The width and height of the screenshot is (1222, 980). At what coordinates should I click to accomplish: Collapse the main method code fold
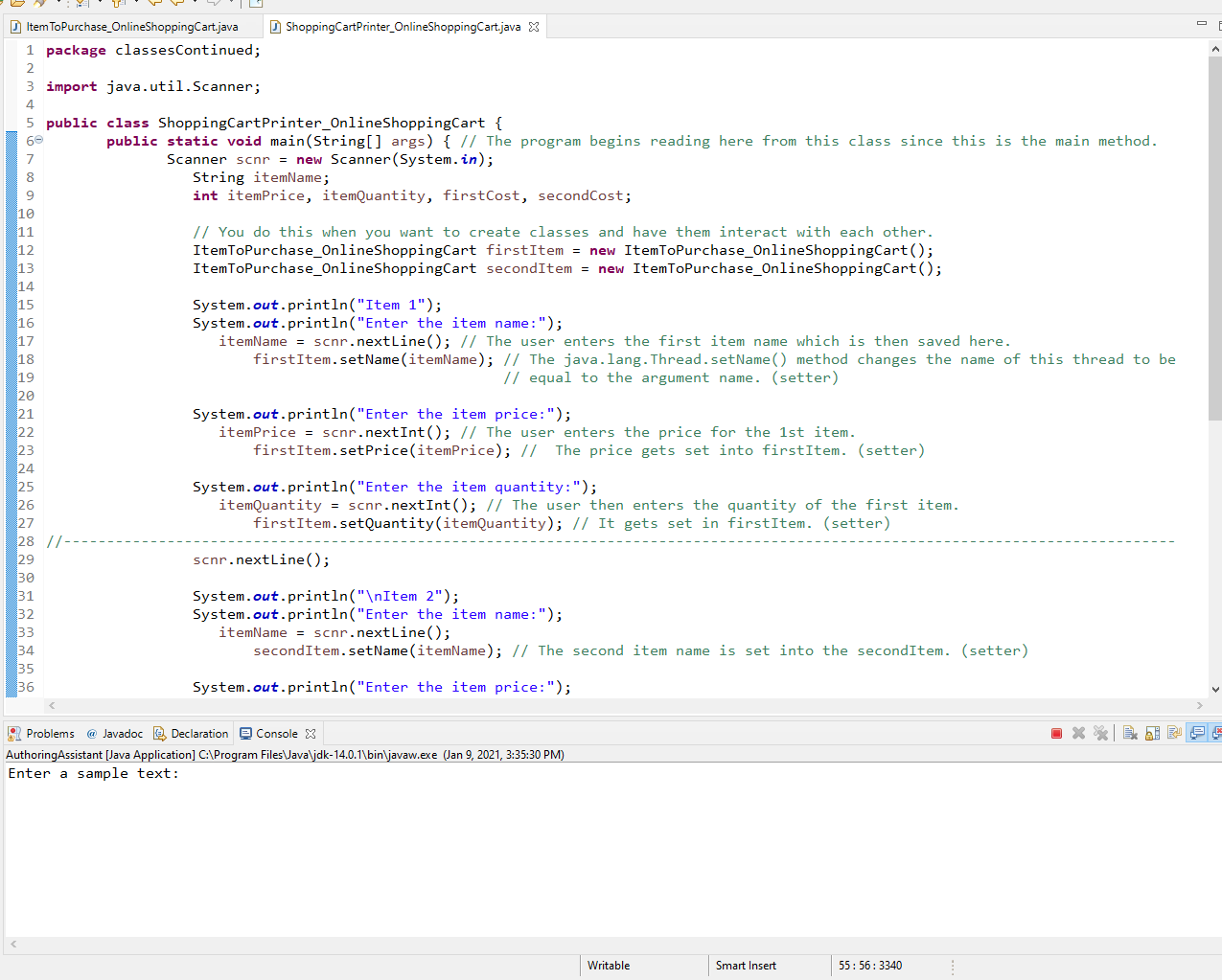[38, 141]
